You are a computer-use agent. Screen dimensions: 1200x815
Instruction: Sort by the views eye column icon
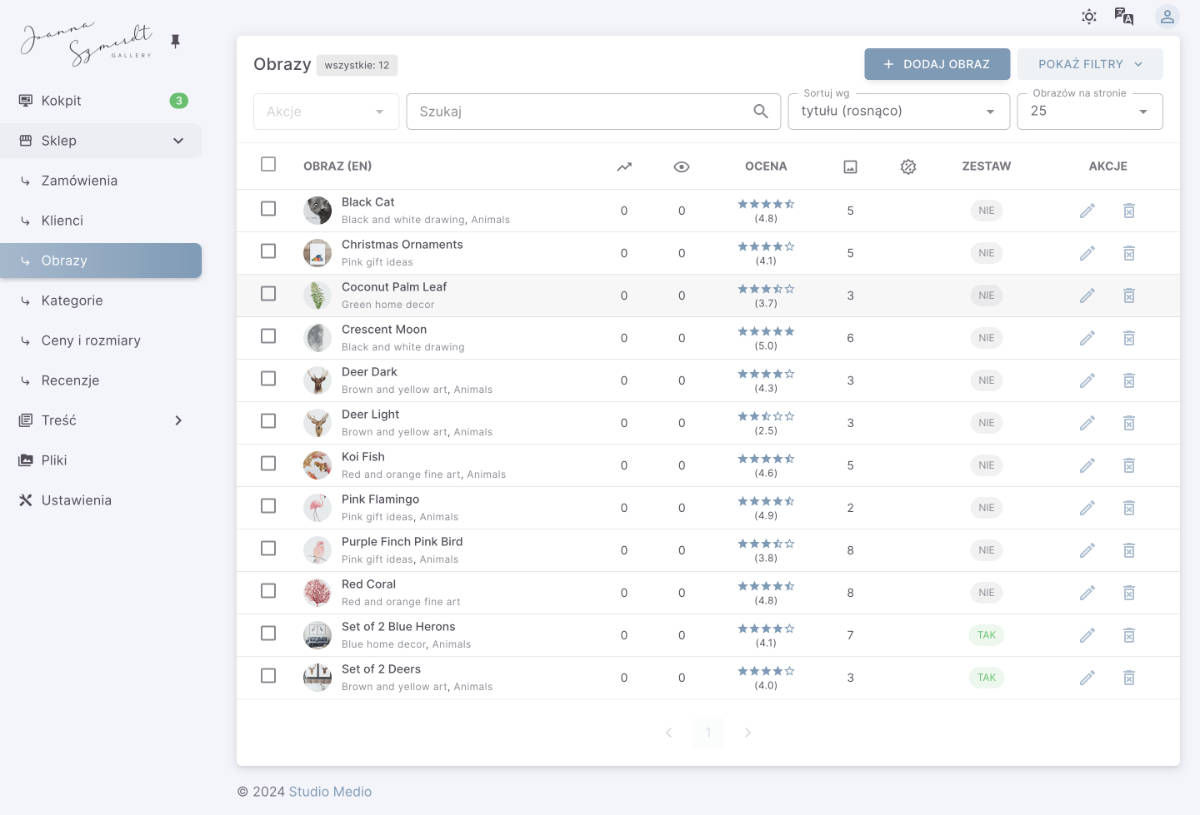[x=682, y=167]
